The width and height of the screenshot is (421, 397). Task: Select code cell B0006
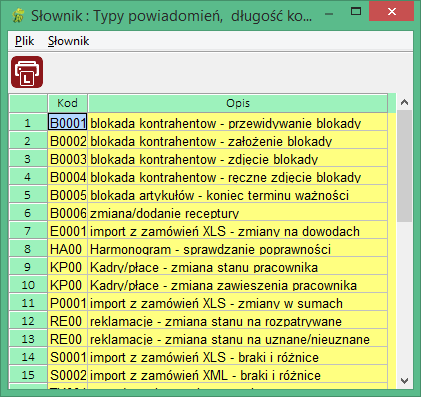[68, 213]
